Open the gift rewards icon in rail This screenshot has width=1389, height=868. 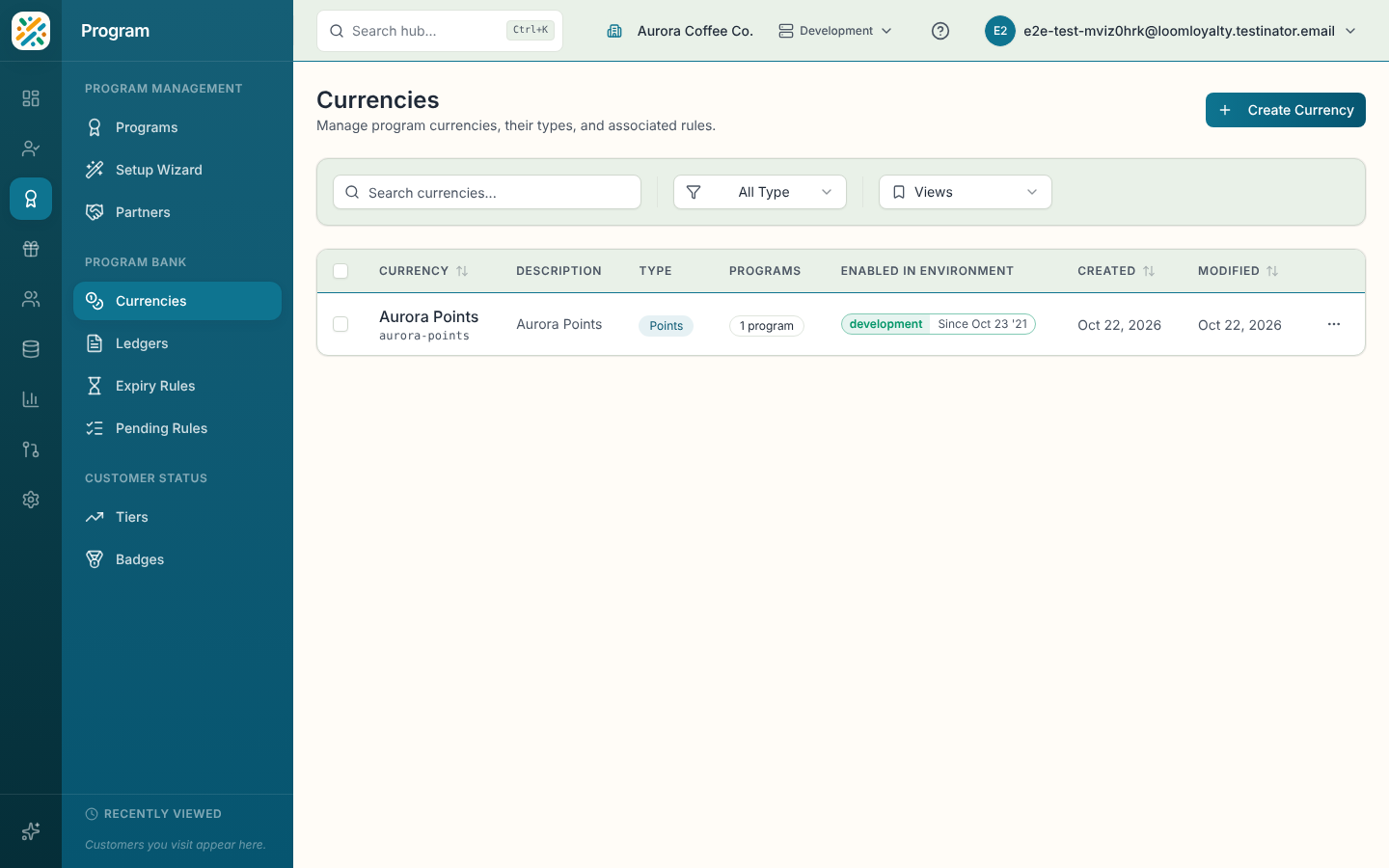tap(31, 249)
